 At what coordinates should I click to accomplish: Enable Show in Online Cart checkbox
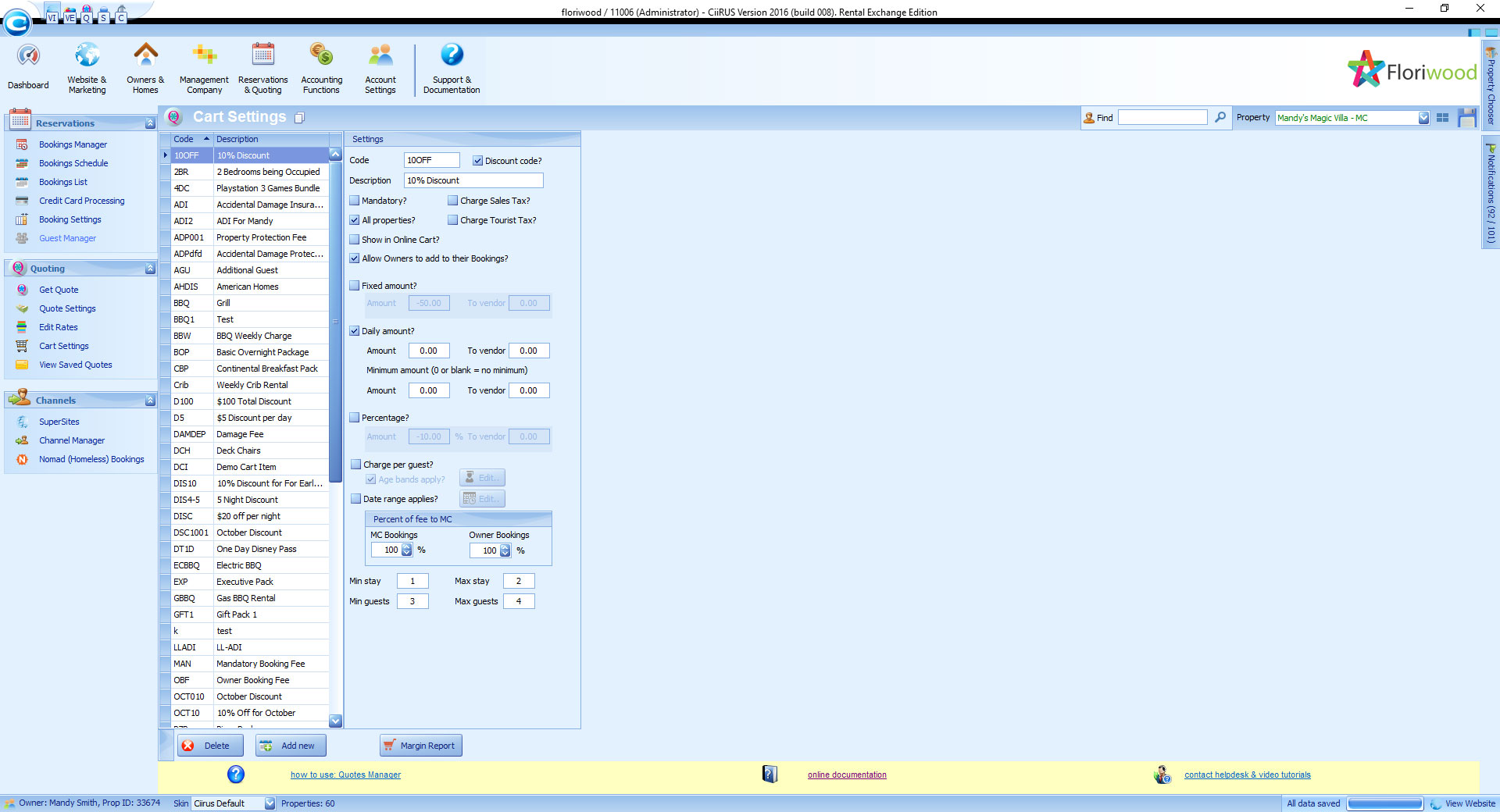pos(354,240)
